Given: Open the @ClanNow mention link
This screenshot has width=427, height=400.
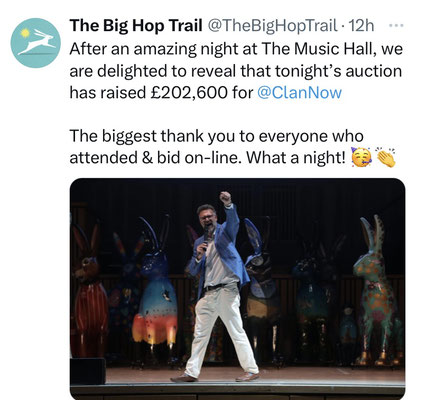Looking at the screenshot, I should 299,93.
